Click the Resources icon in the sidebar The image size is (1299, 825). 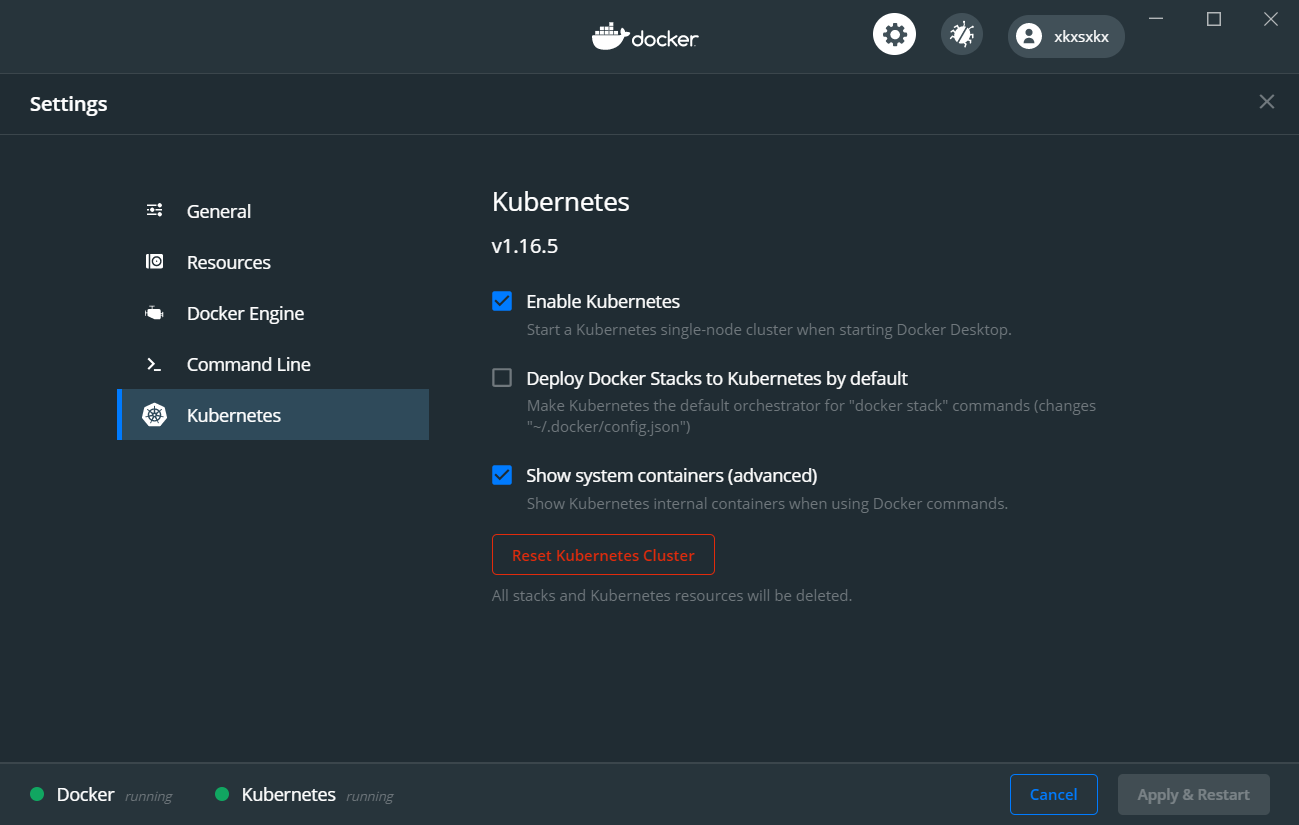[154, 261]
